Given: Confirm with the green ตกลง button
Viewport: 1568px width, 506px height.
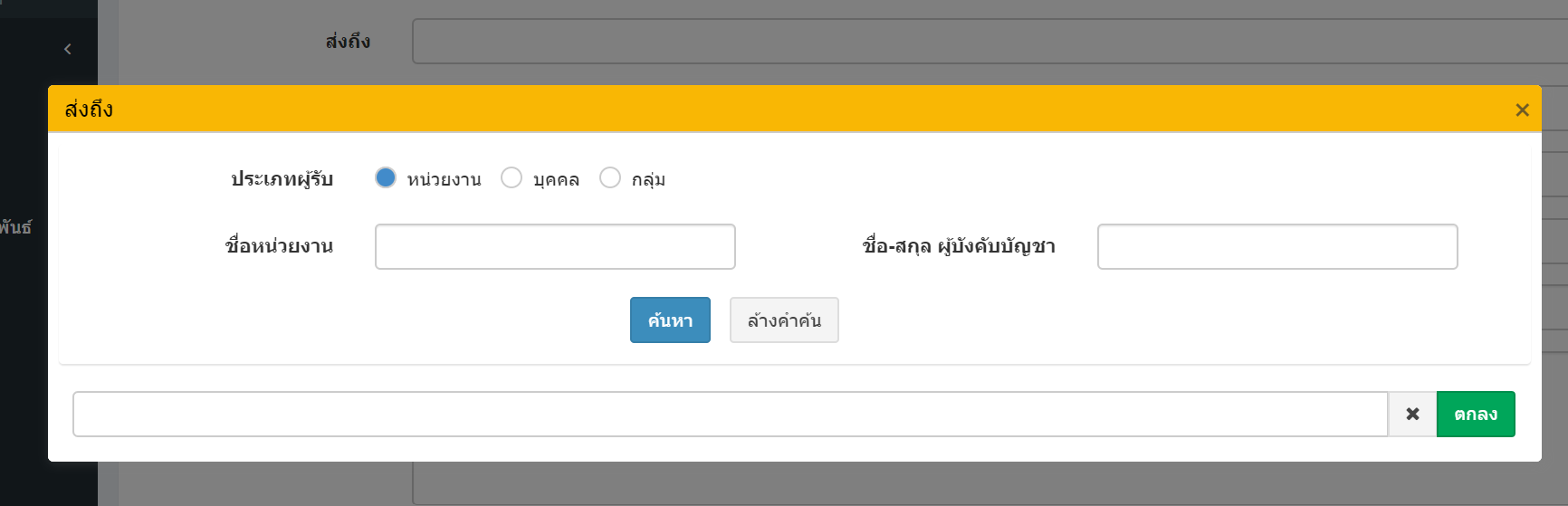Looking at the screenshot, I should 1475,414.
